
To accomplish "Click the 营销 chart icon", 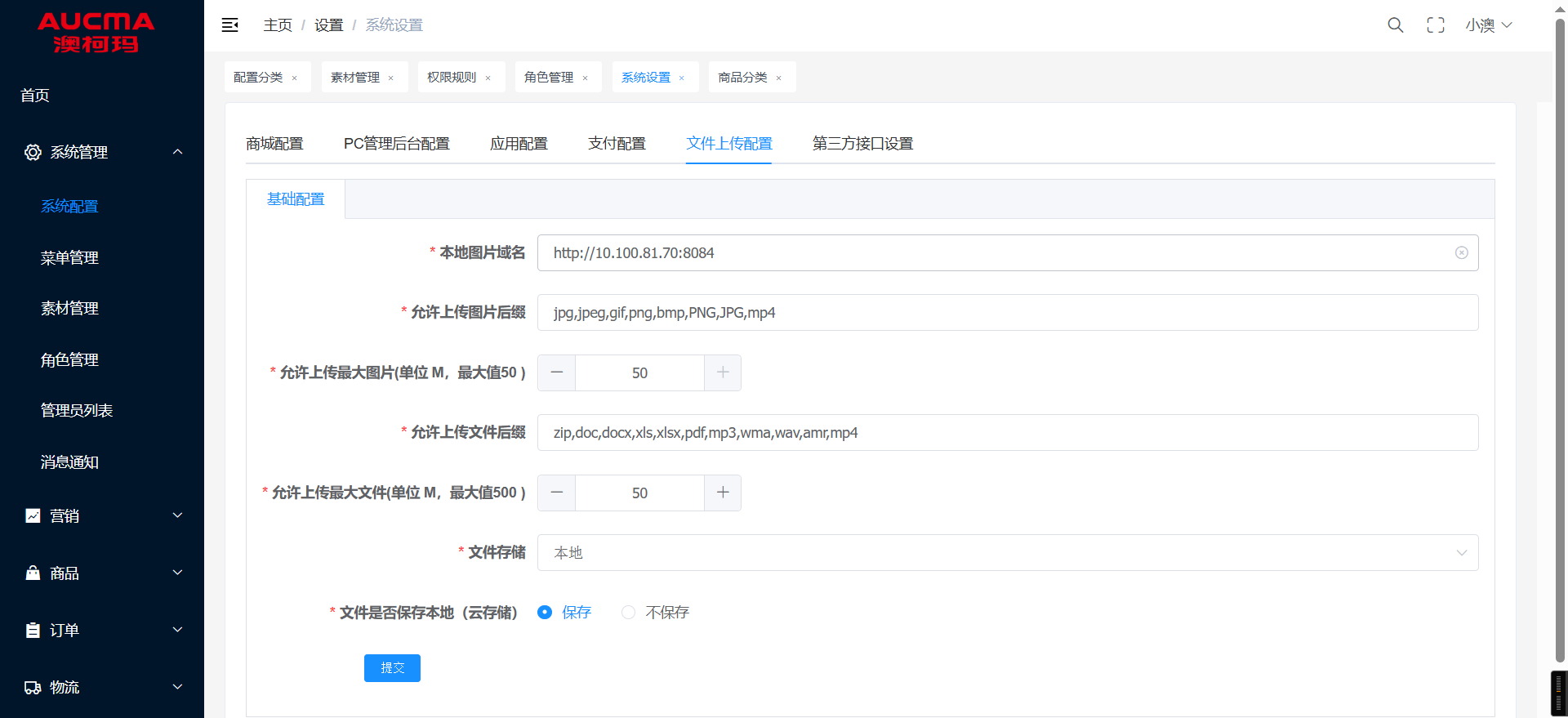I will (33, 515).
